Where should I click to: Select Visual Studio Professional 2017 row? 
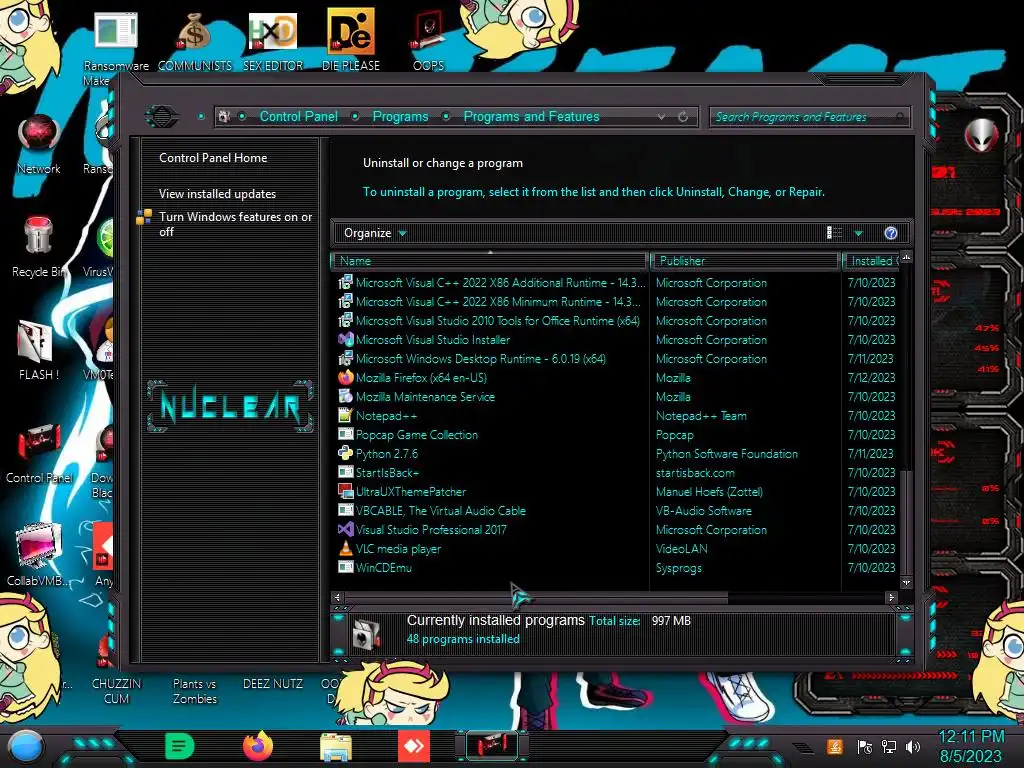tap(616, 530)
